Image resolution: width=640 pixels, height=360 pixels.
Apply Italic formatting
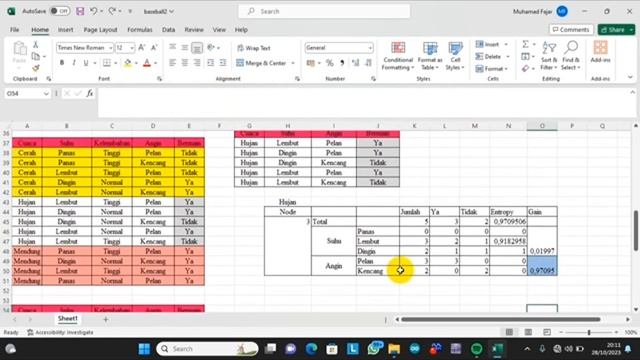(74, 63)
